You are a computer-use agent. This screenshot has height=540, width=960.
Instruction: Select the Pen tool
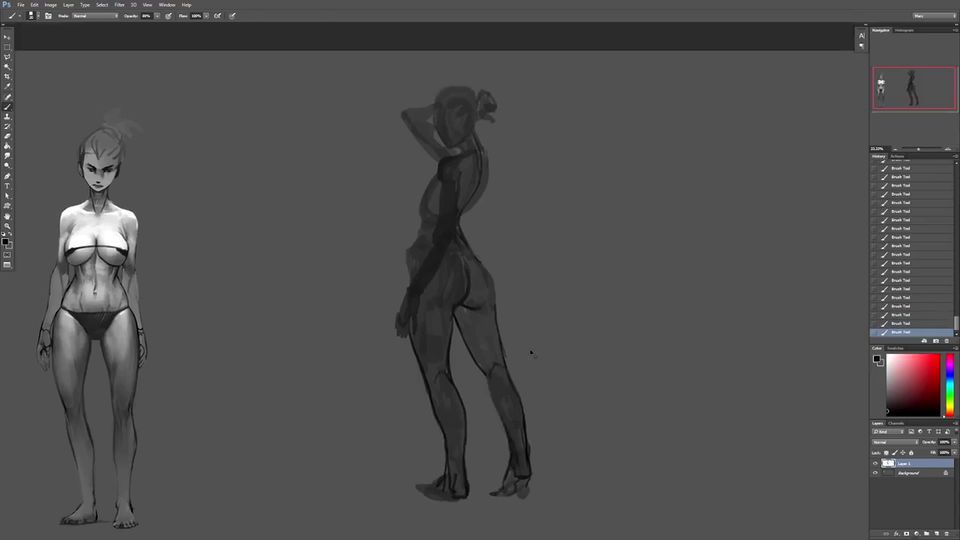tap(7, 176)
